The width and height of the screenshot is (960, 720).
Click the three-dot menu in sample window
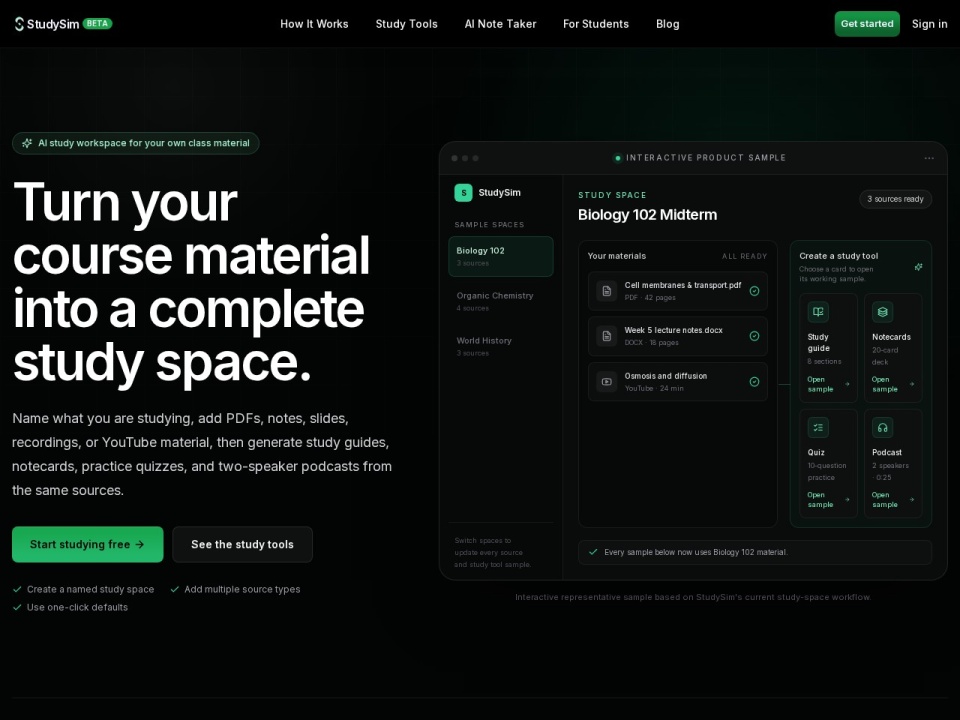coord(929,158)
